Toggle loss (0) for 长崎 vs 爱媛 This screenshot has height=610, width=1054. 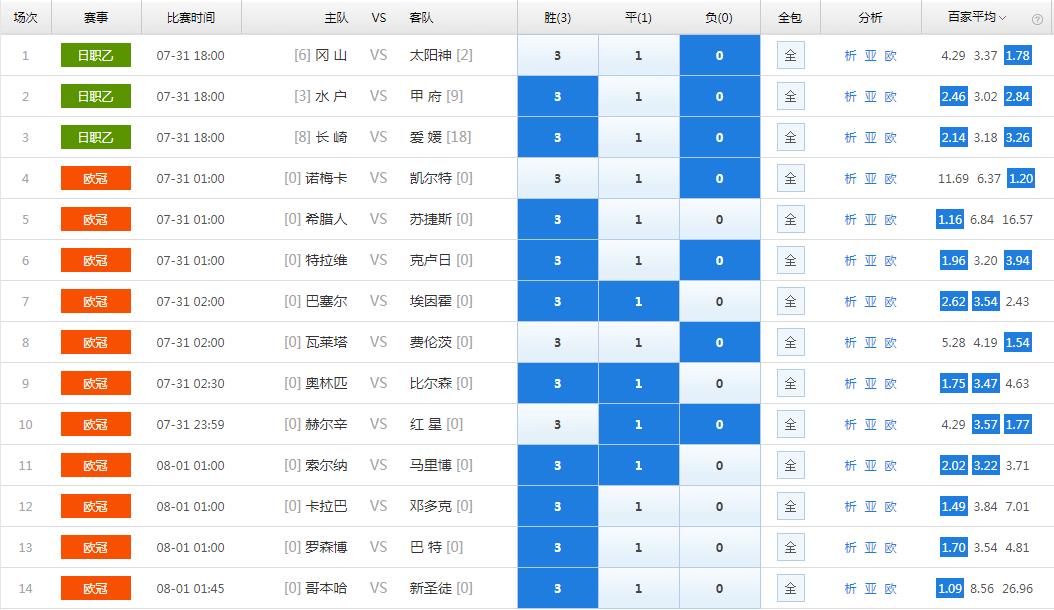(x=719, y=137)
